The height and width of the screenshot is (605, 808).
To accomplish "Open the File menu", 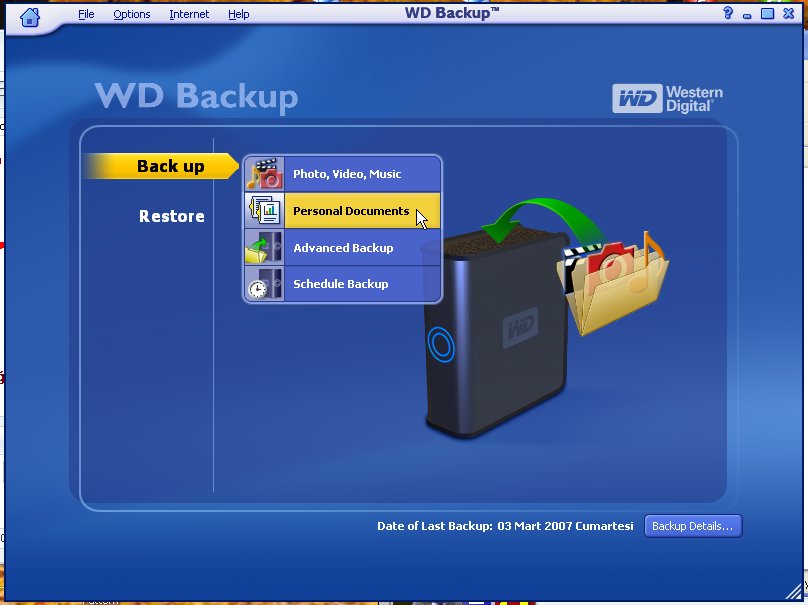I will pos(86,14).
